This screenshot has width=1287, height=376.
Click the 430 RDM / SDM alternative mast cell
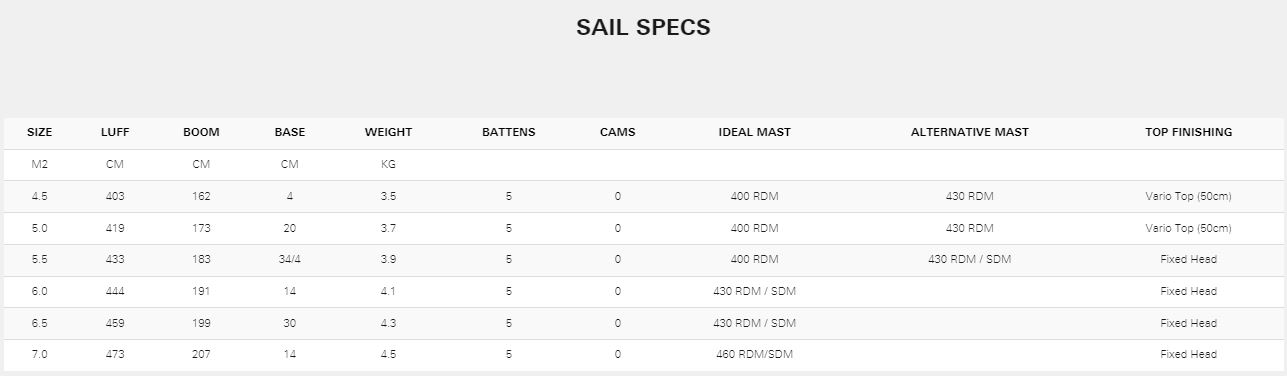click(970, 259)
